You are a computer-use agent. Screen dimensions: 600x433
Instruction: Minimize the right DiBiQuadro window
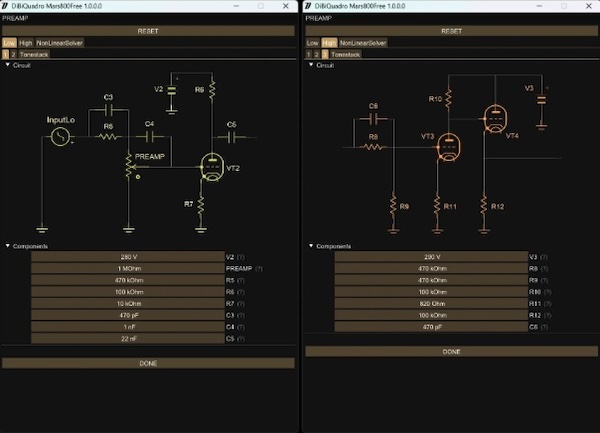[x=539, y=6]
